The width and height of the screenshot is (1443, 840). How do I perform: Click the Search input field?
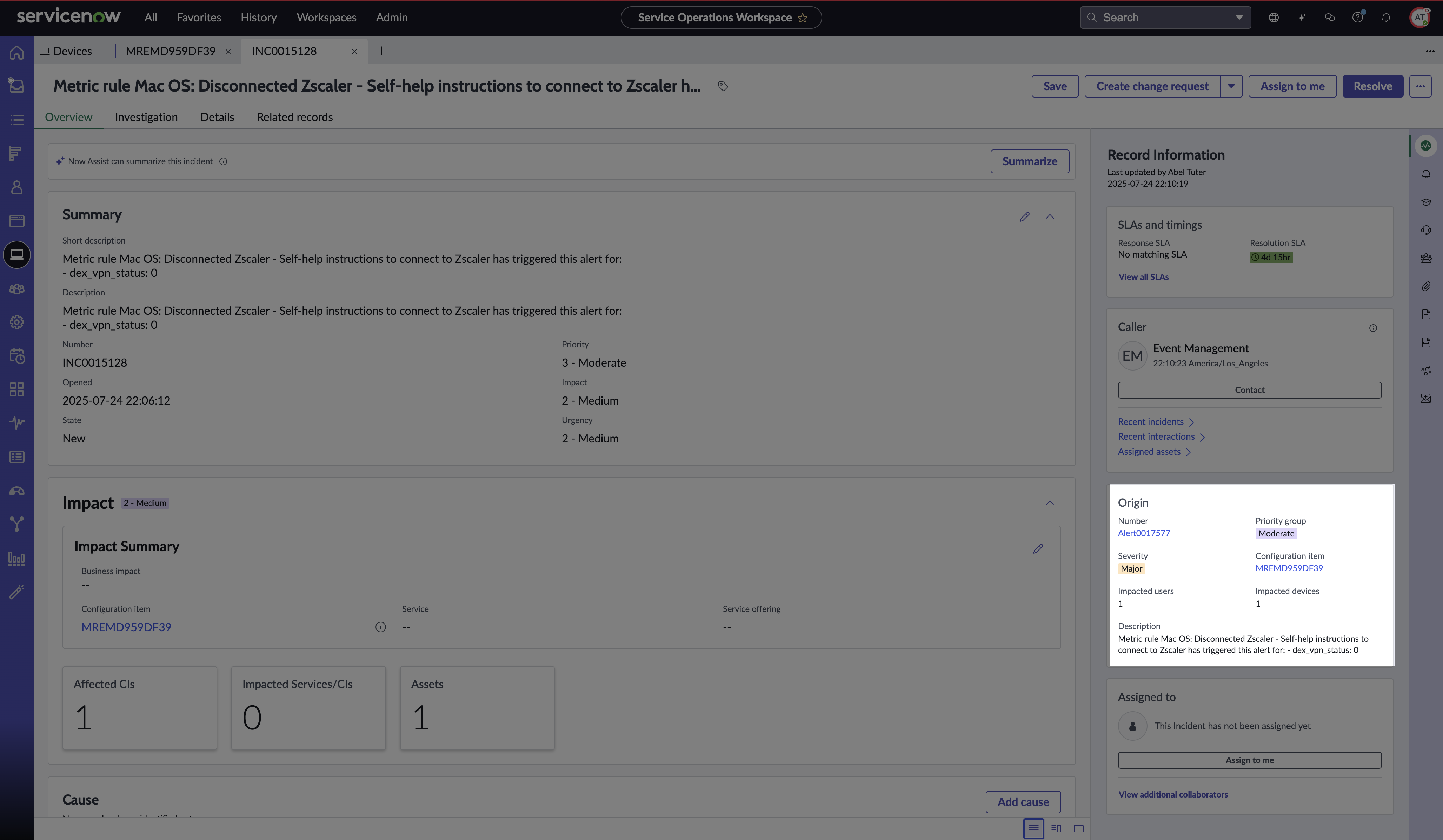point(1154,18)
